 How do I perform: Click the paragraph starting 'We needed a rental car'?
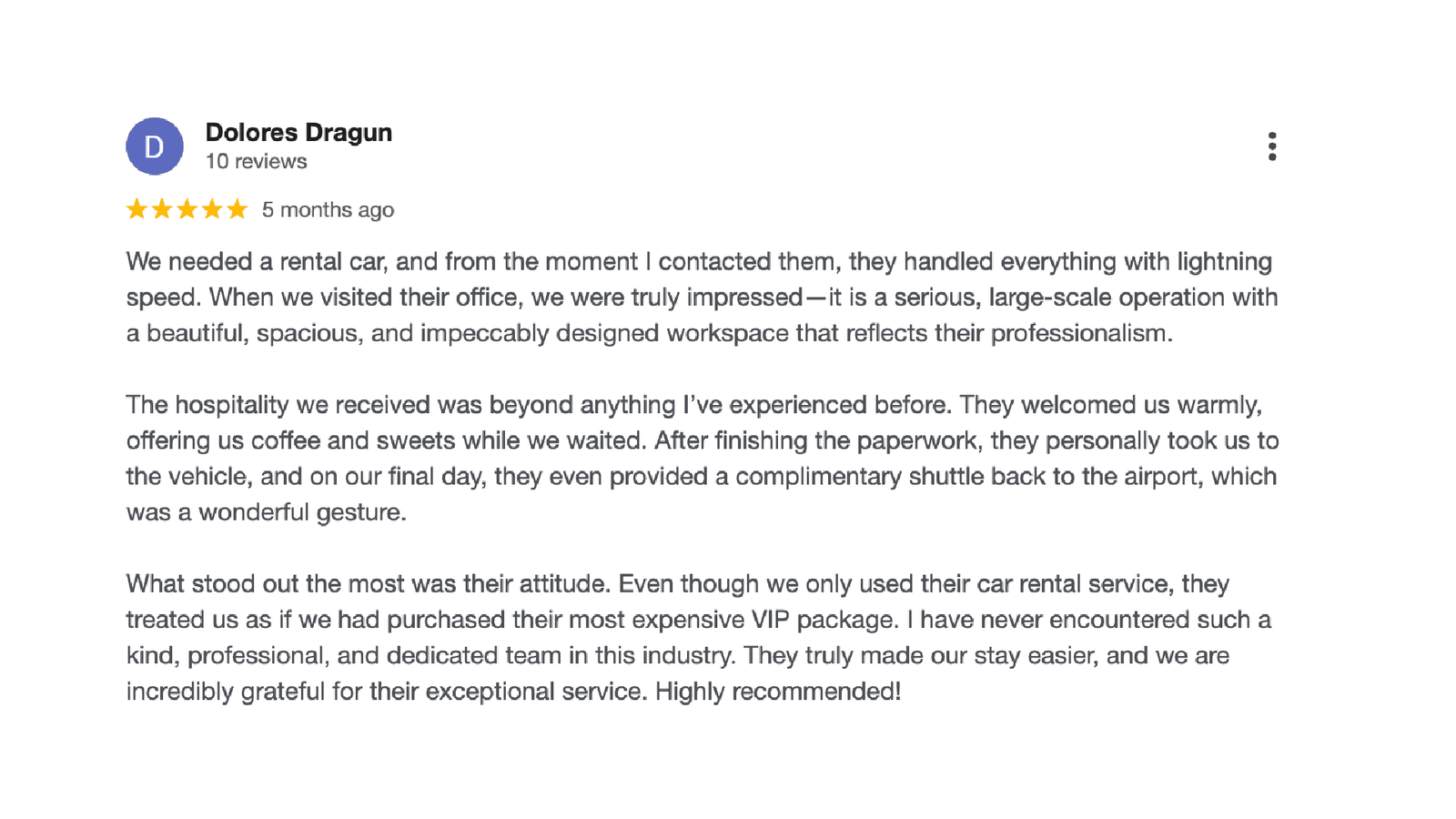pyautogui.click(x=702, y=298)
